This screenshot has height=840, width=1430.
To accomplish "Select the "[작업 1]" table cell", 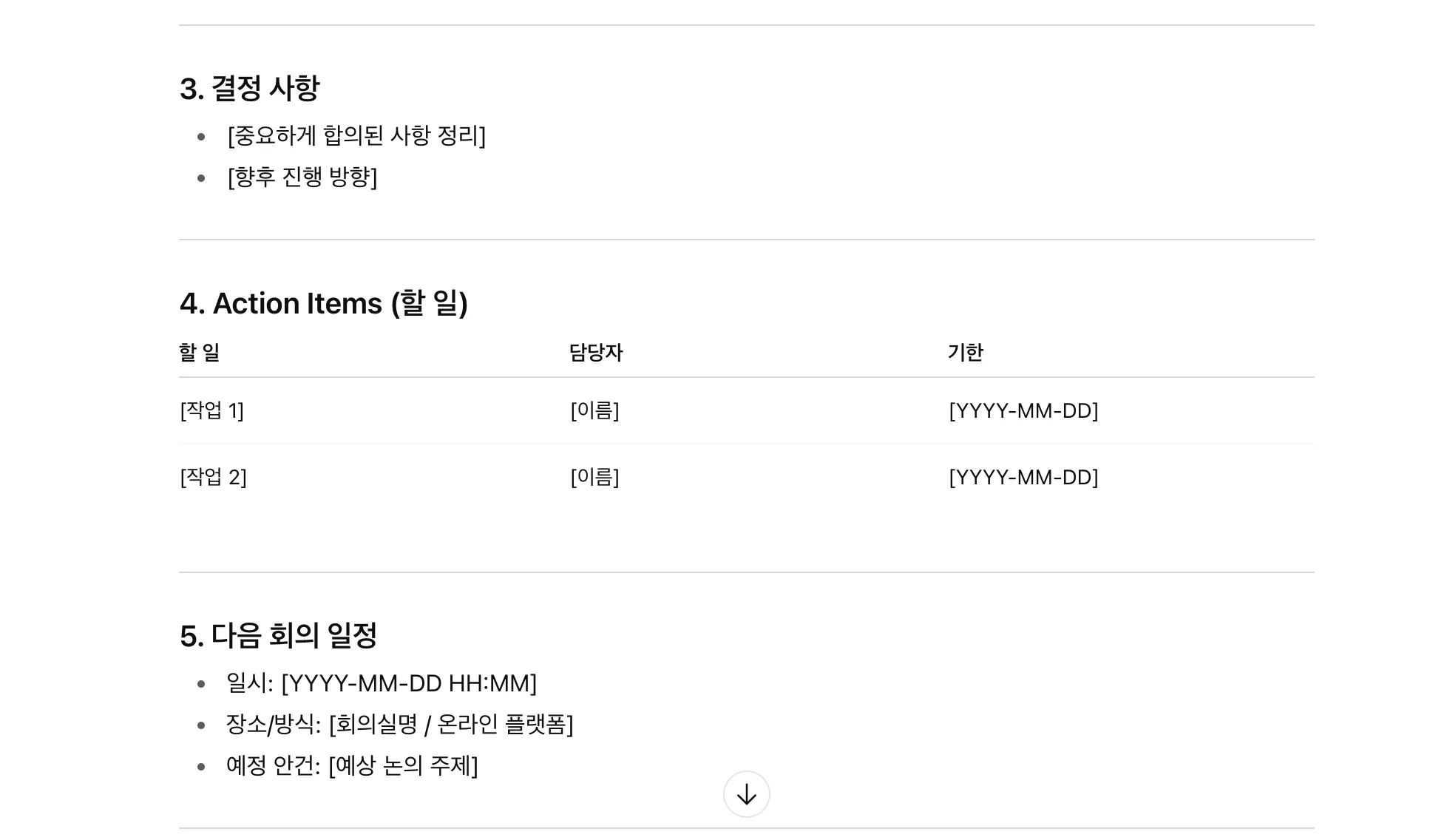I will [x=211, y=410].
